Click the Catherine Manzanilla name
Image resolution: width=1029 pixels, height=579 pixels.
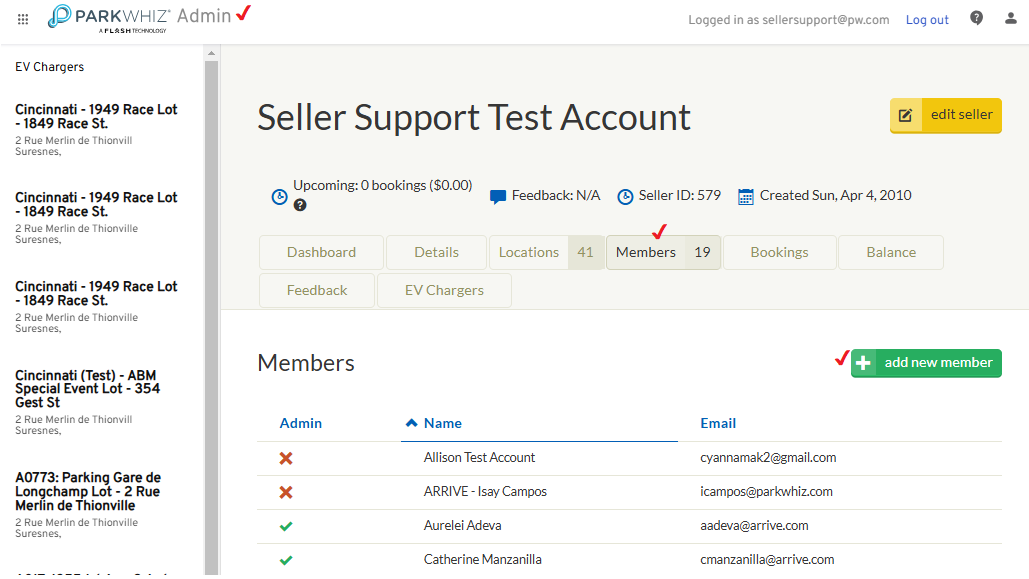[482, 560]
